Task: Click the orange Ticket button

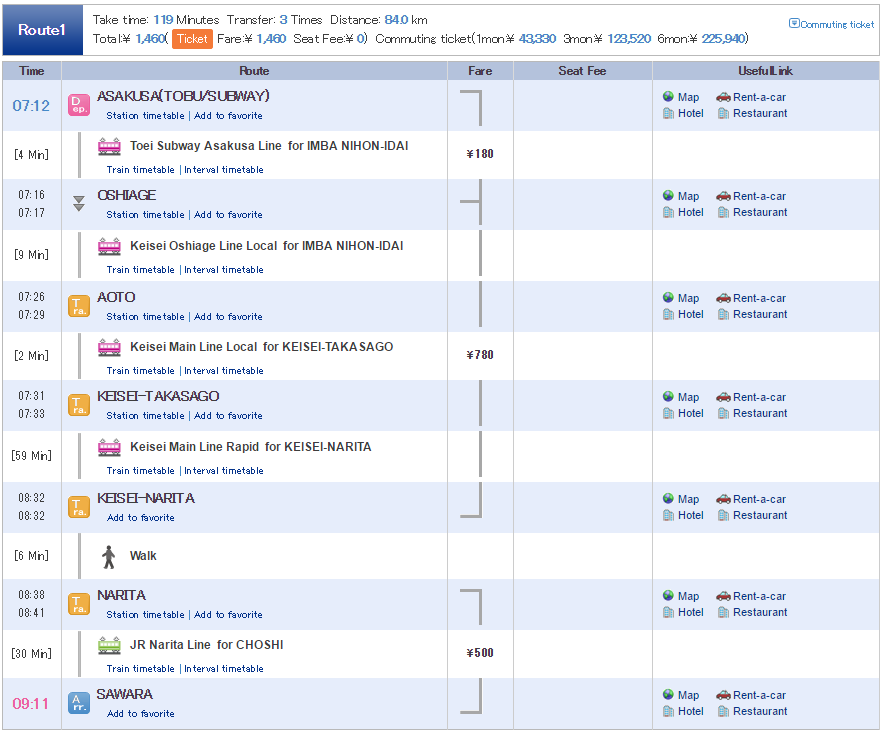Action: 192,38
